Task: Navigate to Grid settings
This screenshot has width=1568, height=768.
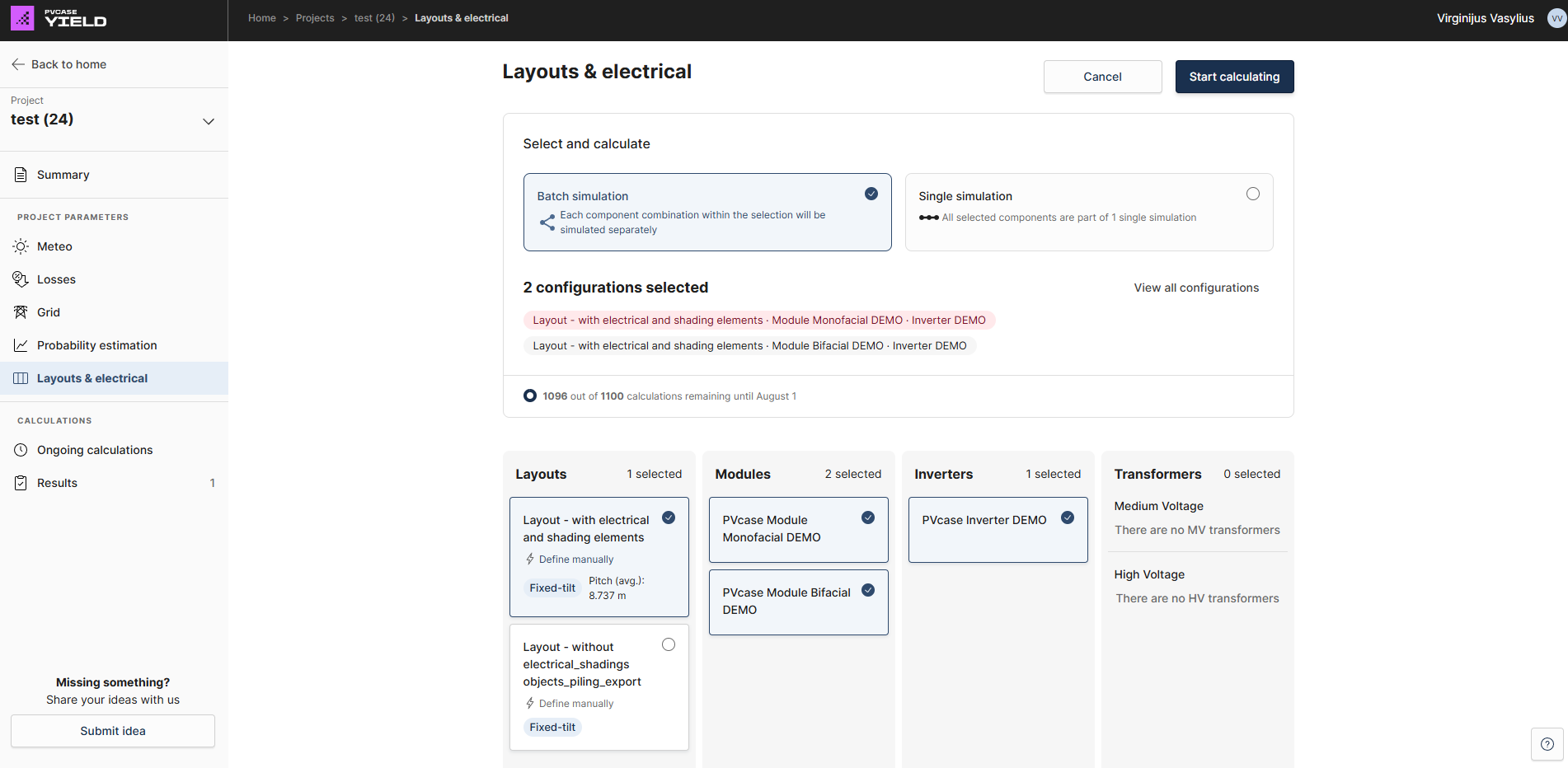Action: (114, 312)
